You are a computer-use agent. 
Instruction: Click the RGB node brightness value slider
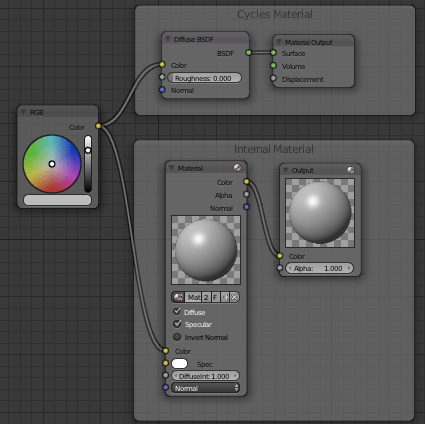pyautogui.click(x=88, y=164)
